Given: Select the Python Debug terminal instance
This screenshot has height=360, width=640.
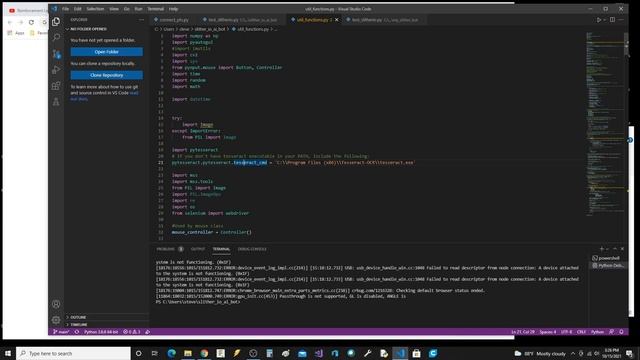Looking at the screenshot, I should coord(608,265).
